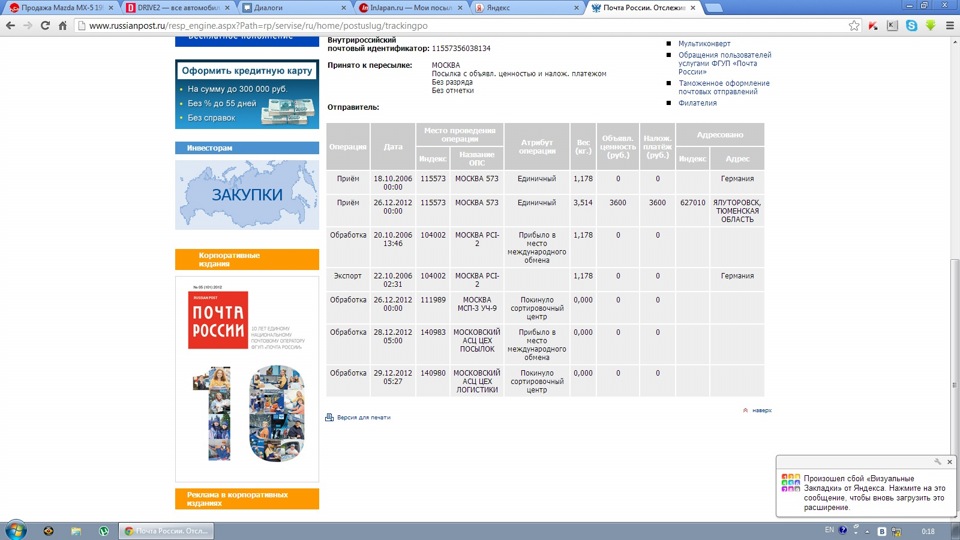Open Реклама в корпоративных изданиях button
Viewport: 960px width, 540px height.
247,499
